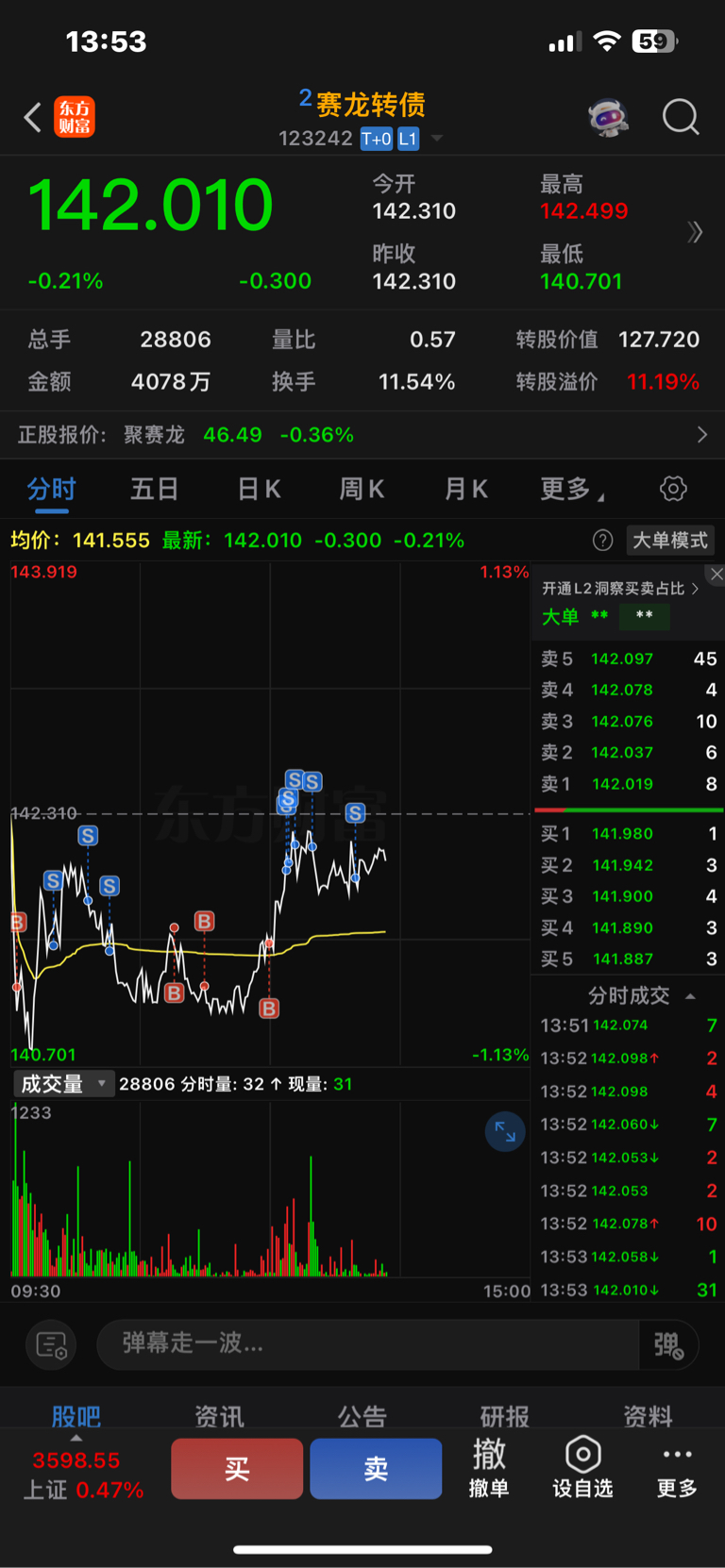Viewport: 725px width, 1568px height.
Task: Select the 买2 141.942 order row
Action: [629, 865]
